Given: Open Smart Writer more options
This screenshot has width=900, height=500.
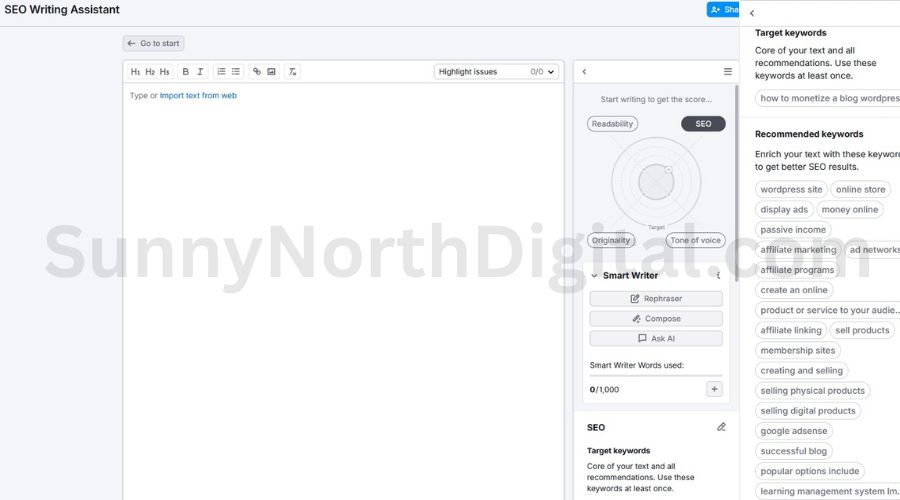Looking at the screenshot, I should pyautogui.click(x=719, y=276).
